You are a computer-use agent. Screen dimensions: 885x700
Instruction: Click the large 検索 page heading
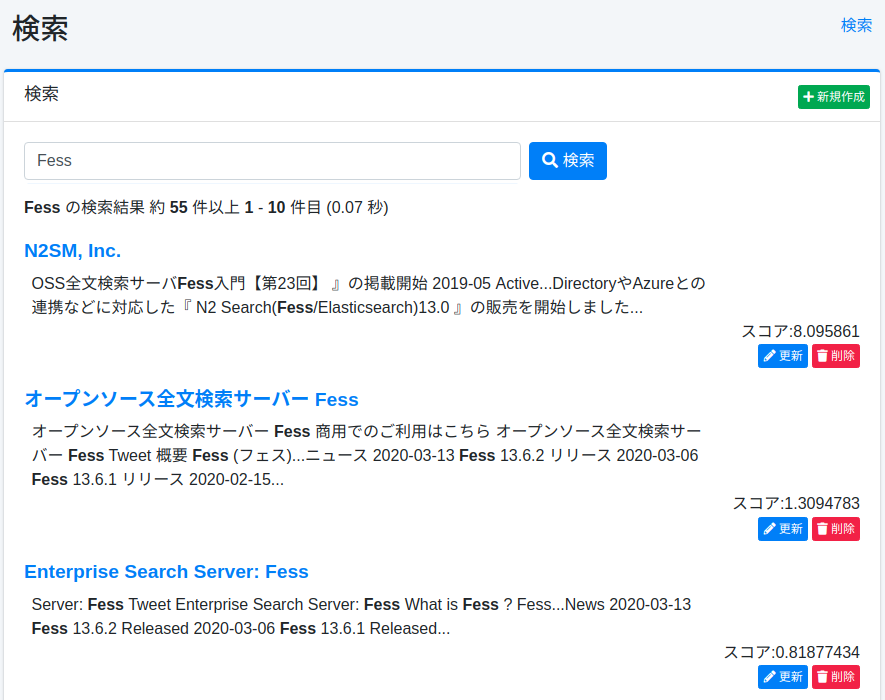(x=40, y=29)
